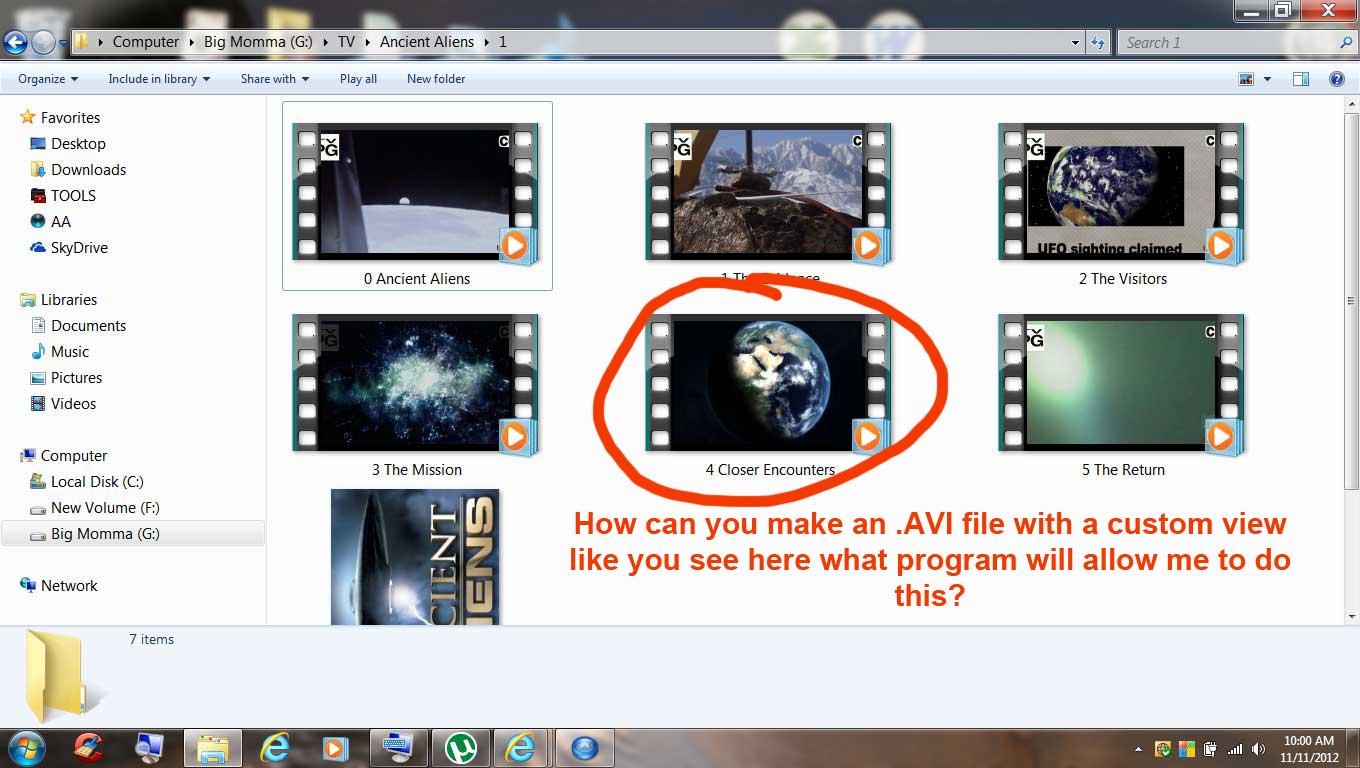Select Libraries in the navigation pane

(x=68, y=300)
